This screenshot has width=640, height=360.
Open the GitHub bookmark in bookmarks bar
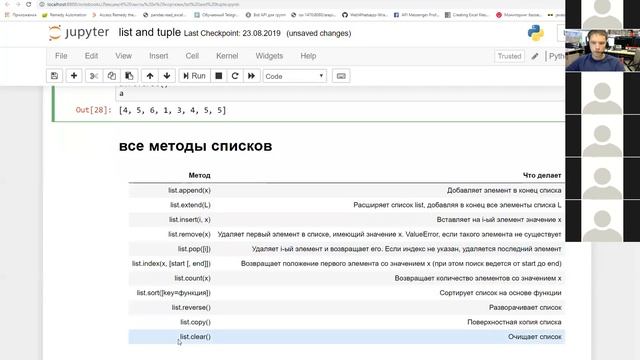[x=364, y=15]
